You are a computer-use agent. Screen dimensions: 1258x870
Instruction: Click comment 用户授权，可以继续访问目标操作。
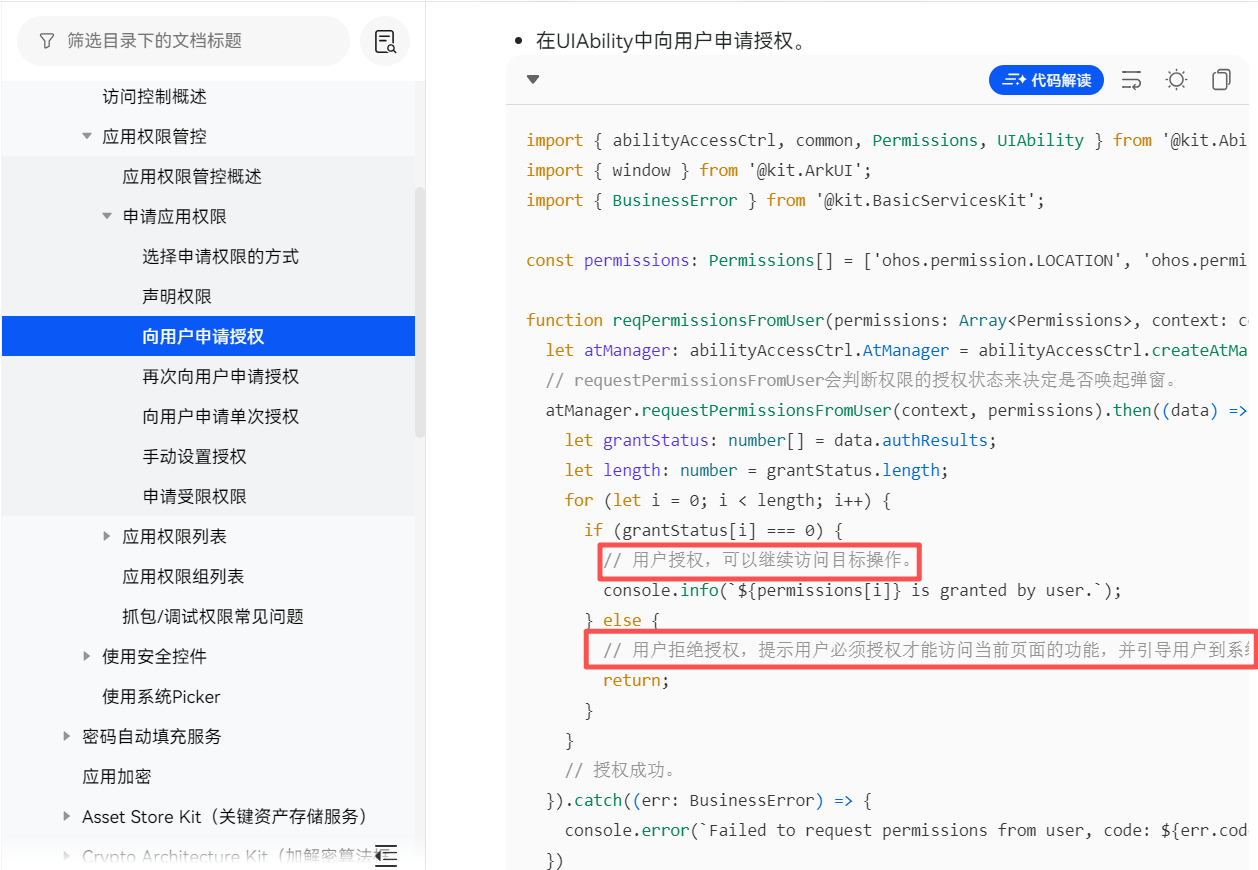[x=760, y=561]
